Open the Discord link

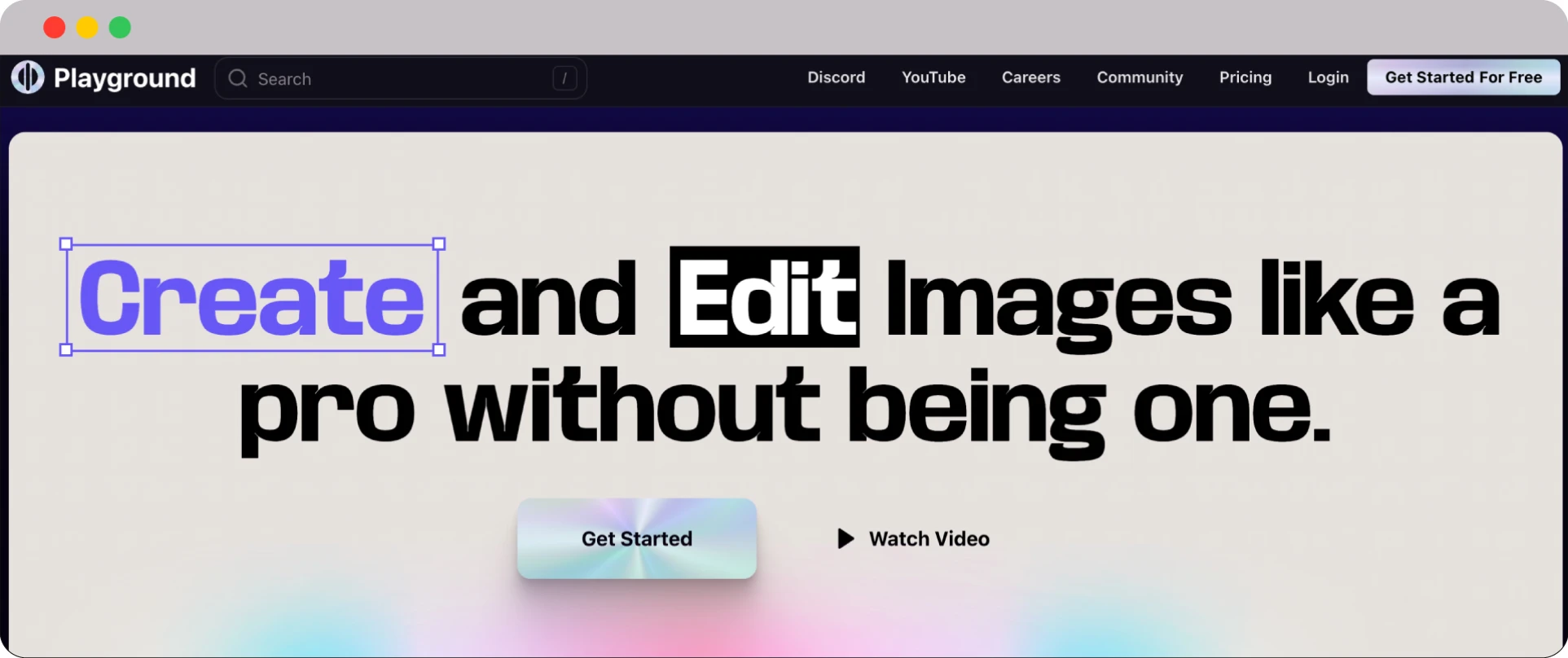click(x=837, y=77)
